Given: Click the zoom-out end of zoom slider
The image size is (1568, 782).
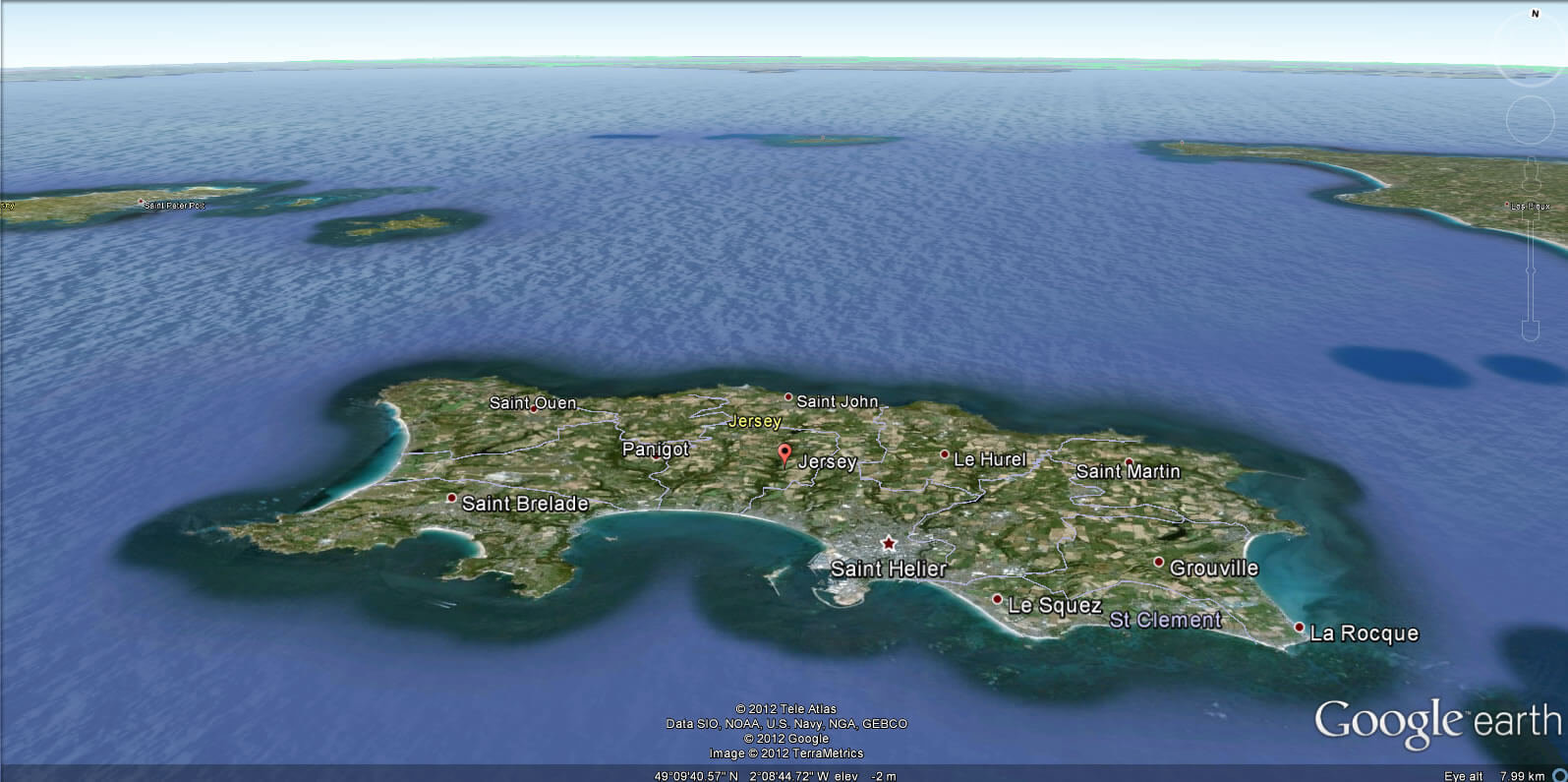Looking at the screenshot, I should point(1530,329).
